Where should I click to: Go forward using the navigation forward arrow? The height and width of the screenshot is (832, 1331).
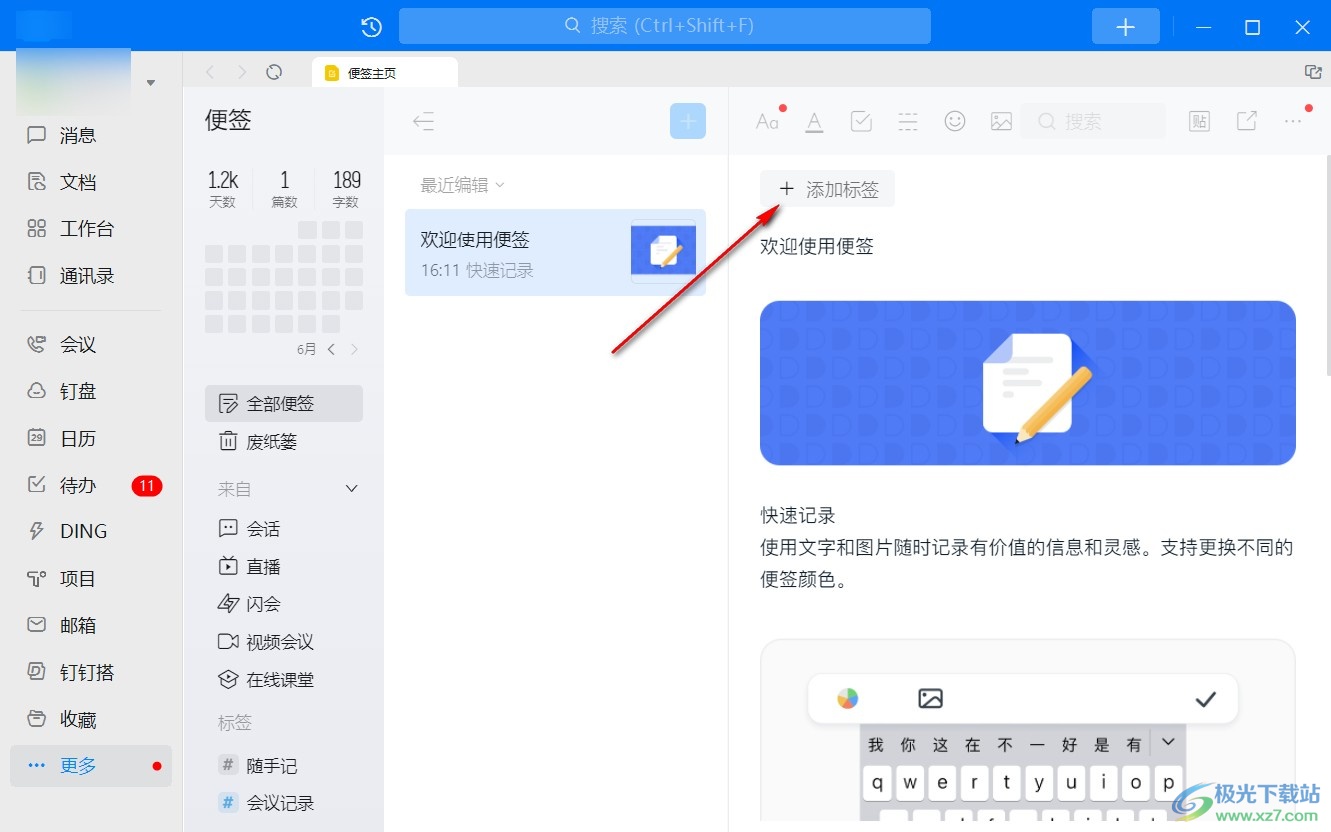pos(242,72)
